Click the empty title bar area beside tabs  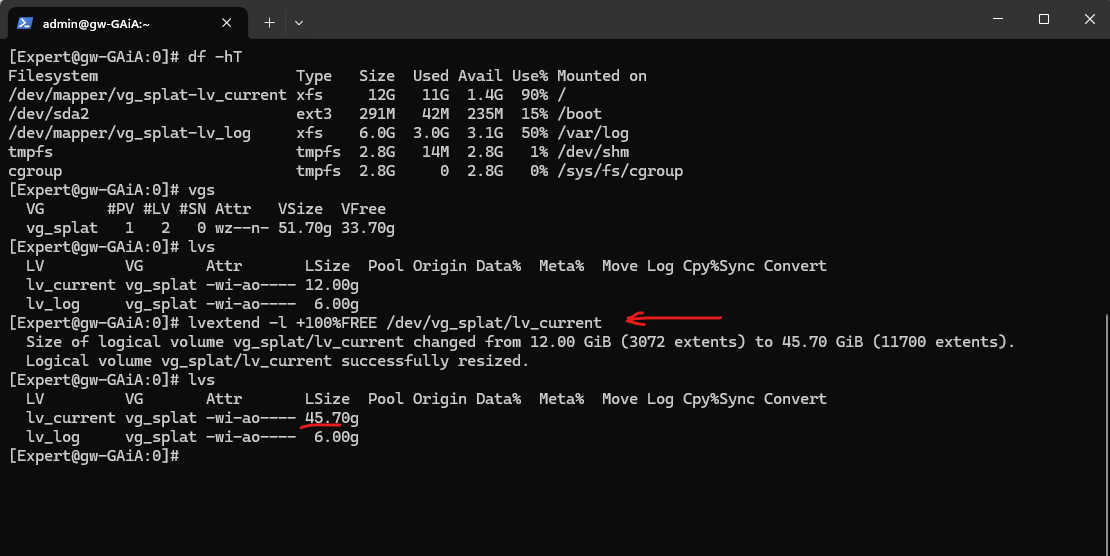coord(637,19)
